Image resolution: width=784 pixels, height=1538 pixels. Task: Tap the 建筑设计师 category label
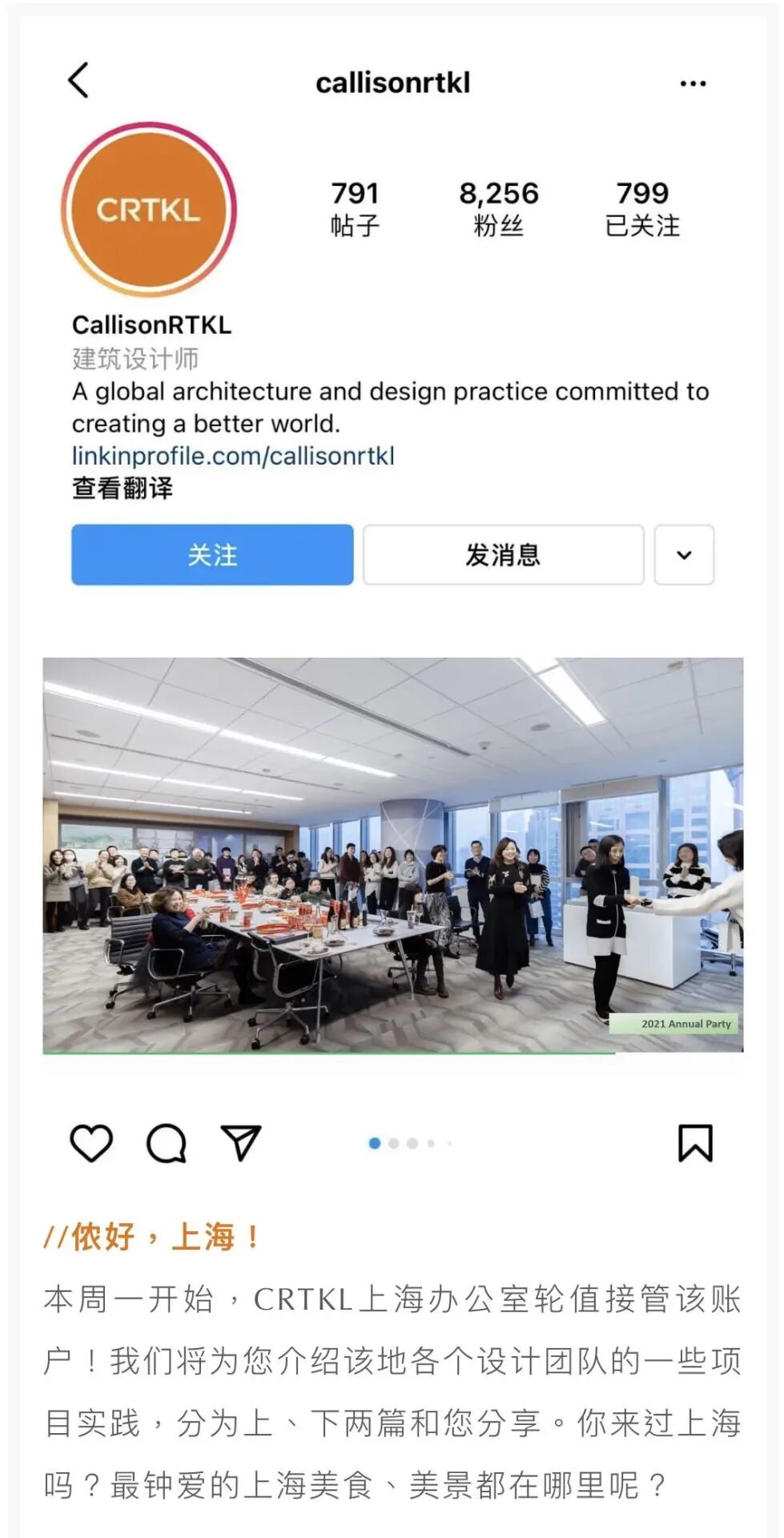(x=135, y=359)
